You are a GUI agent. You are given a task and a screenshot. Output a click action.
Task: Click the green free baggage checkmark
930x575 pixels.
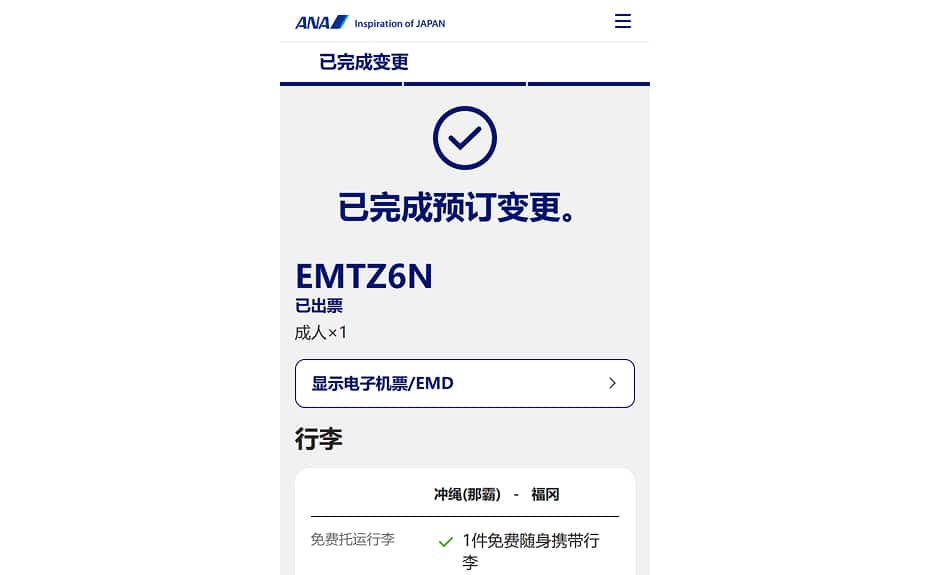point(445,541)
